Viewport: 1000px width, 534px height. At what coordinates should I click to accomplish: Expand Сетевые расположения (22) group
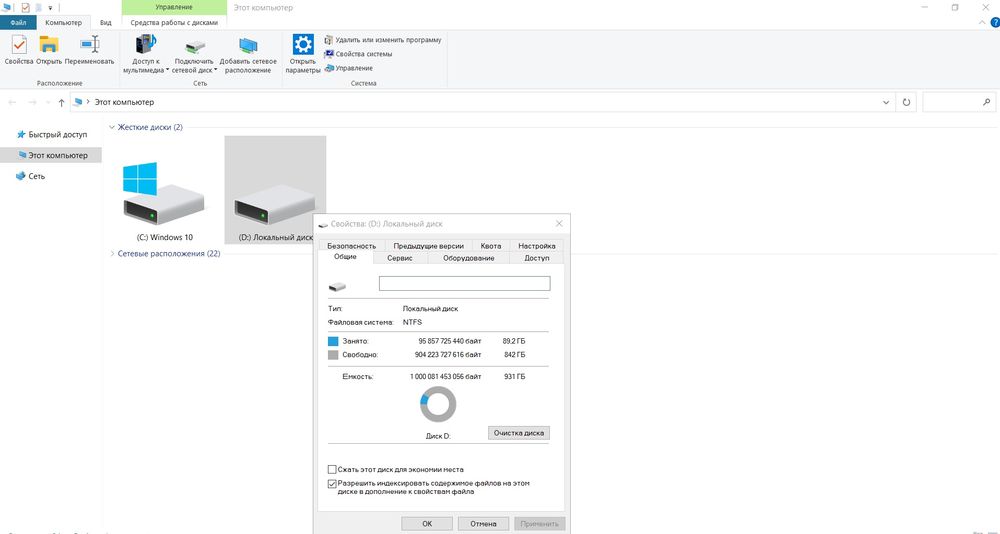click(112, 254)
